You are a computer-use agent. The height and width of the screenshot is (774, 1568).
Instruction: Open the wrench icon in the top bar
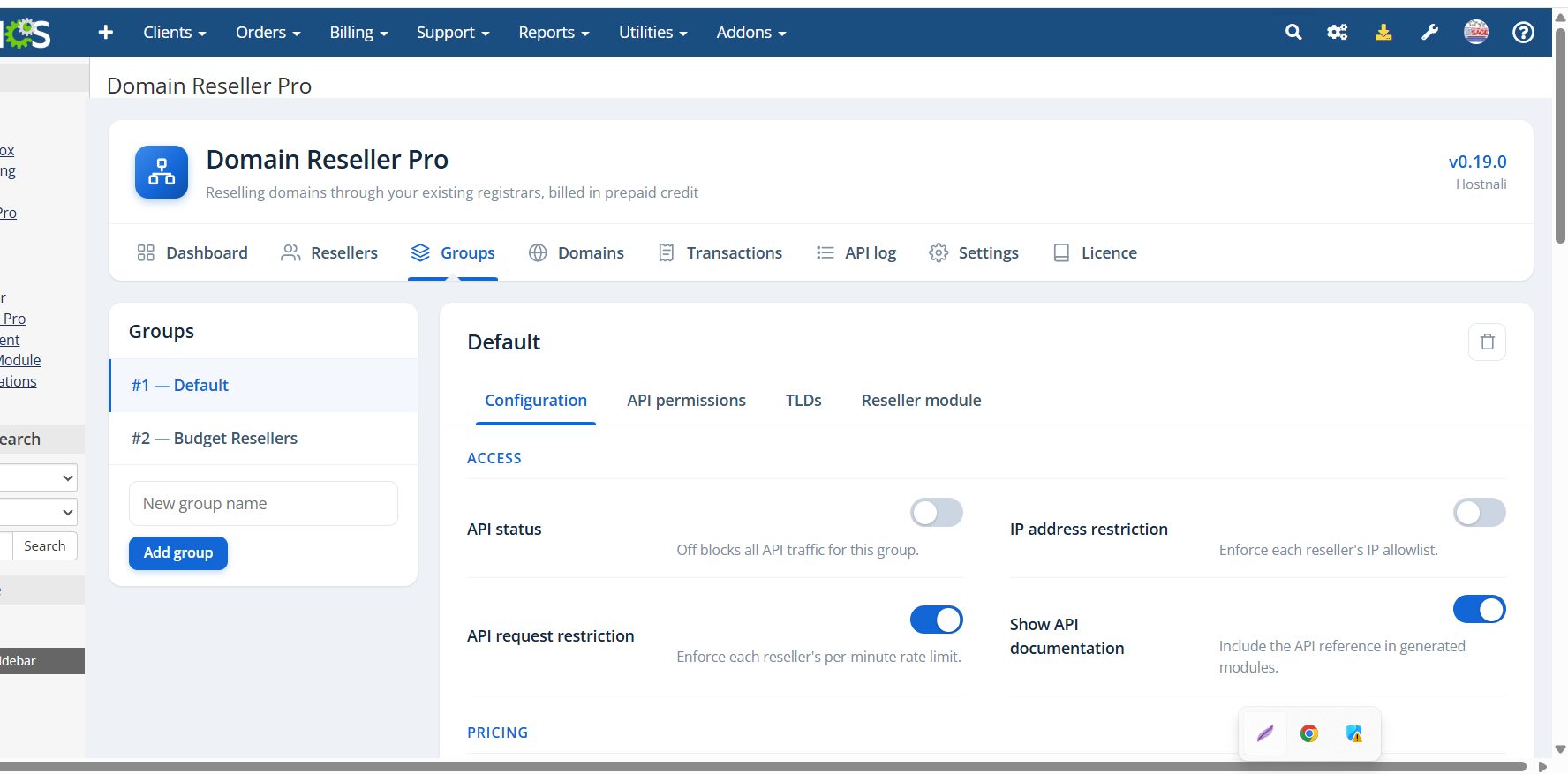(x=1429, y=33)
